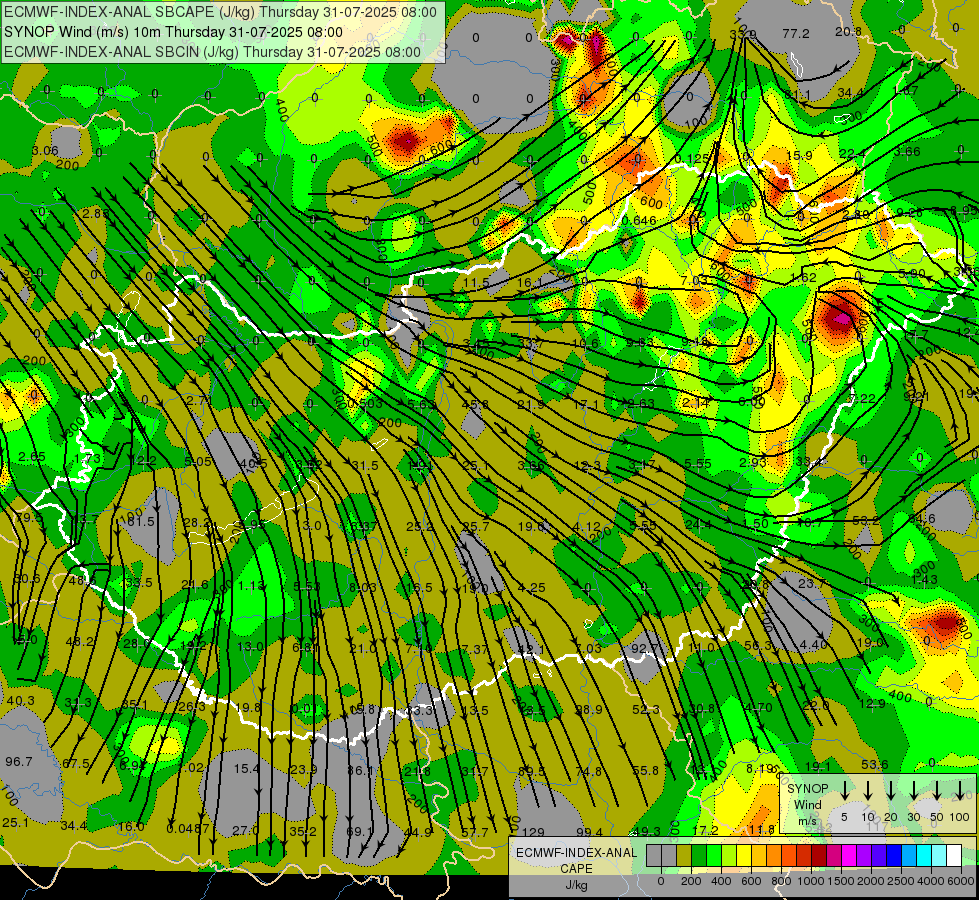The image size is (979, 900).
Task: Click the '56.3' value on the map
Action: click(759, 646)
